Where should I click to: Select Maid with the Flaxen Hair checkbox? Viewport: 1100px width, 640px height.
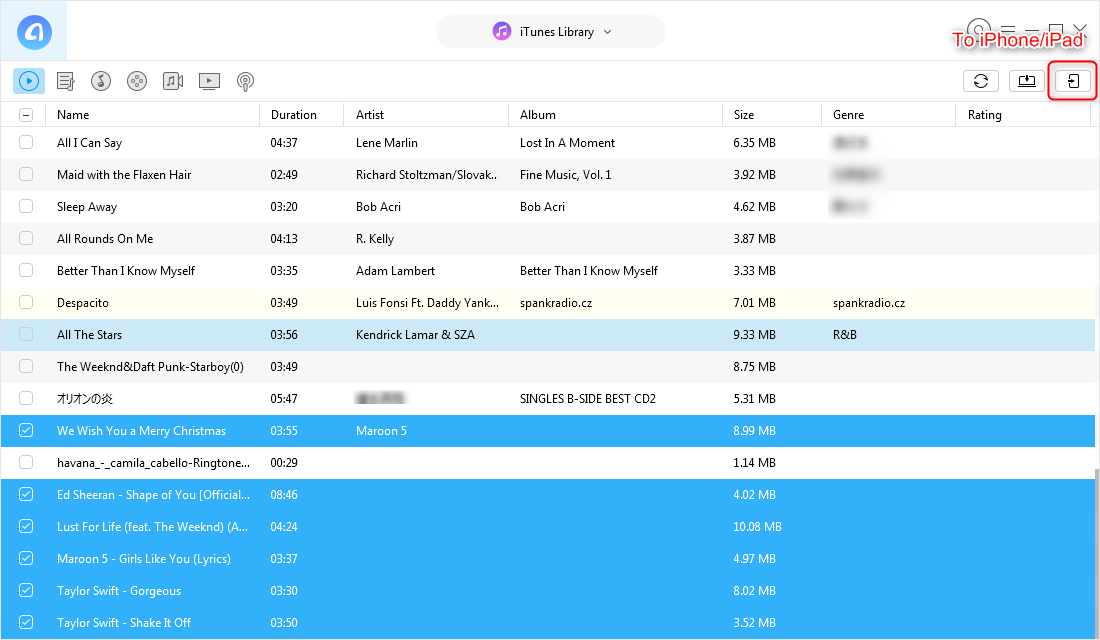click(26, 175)
